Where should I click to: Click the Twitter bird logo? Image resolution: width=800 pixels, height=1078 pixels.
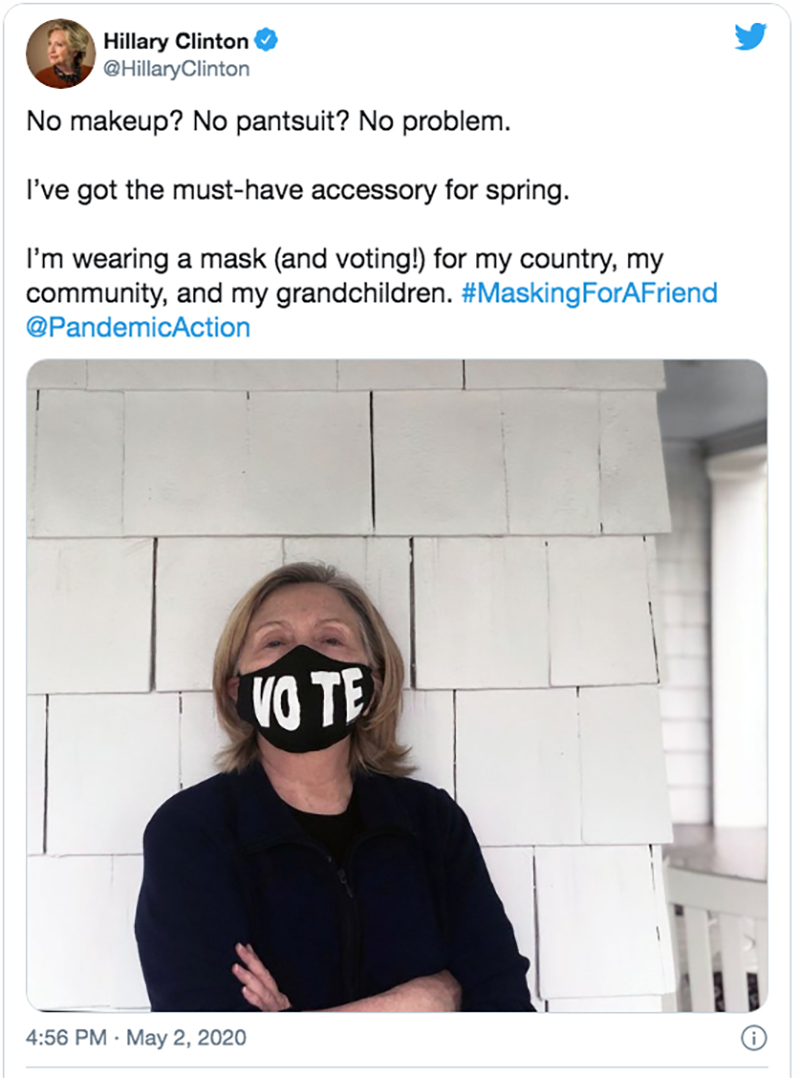750,36
